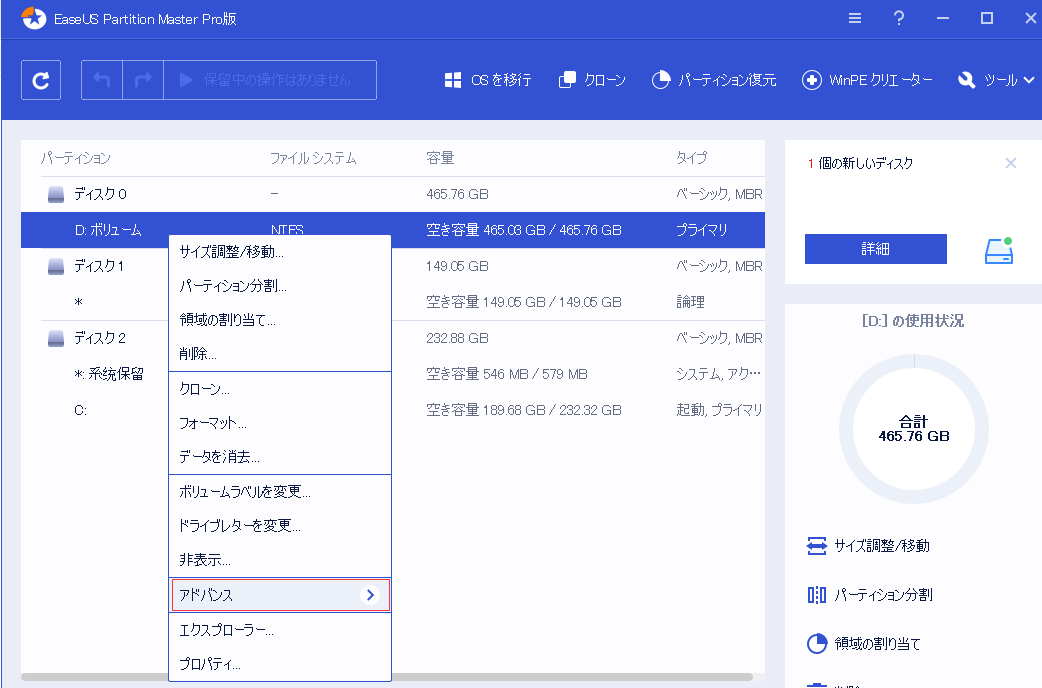Click the undo arrow icon
The image size is (1042, 688).
pos(101,79)
